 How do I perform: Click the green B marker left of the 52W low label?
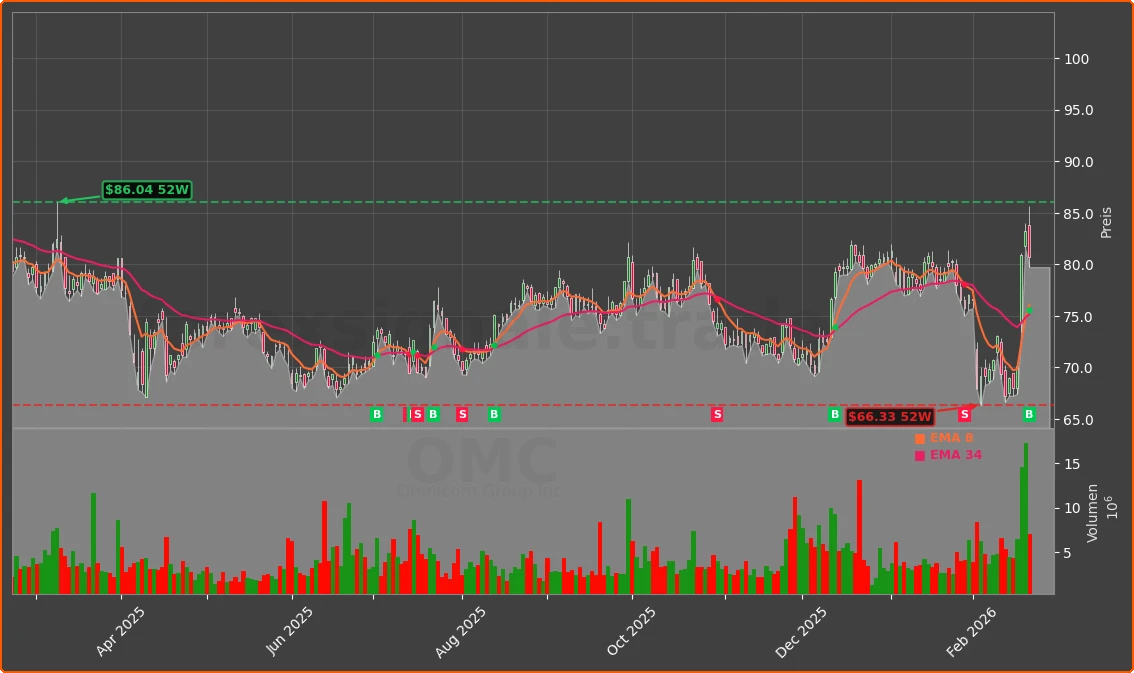pyautogui.click(x=834, y=414)
